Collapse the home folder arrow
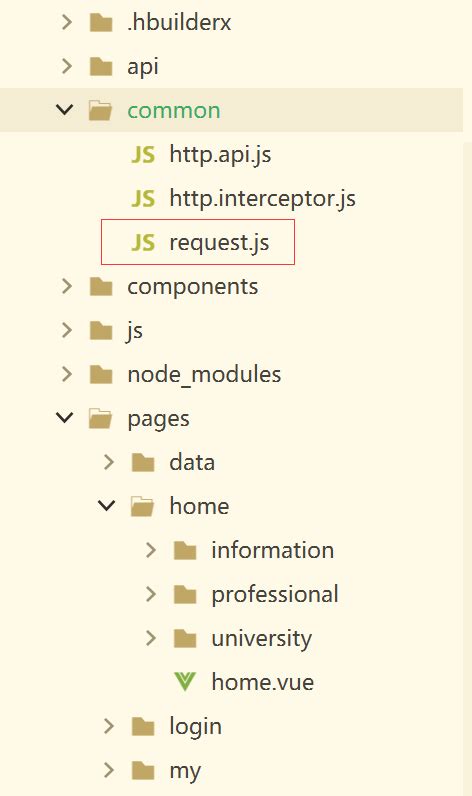 pos(107,506)
